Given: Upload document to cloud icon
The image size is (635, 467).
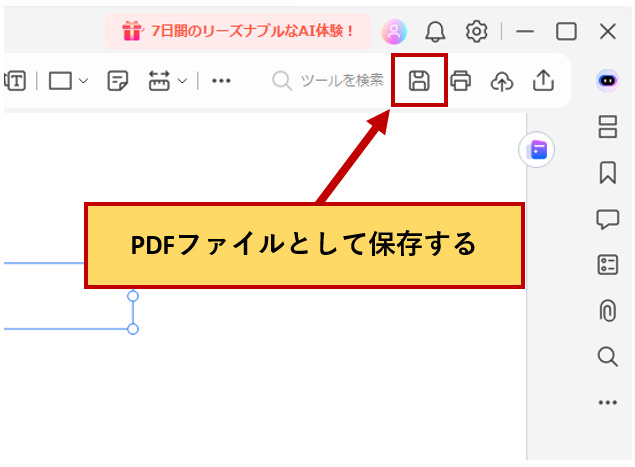Looking at the screenshot, I should click(502, 81).
